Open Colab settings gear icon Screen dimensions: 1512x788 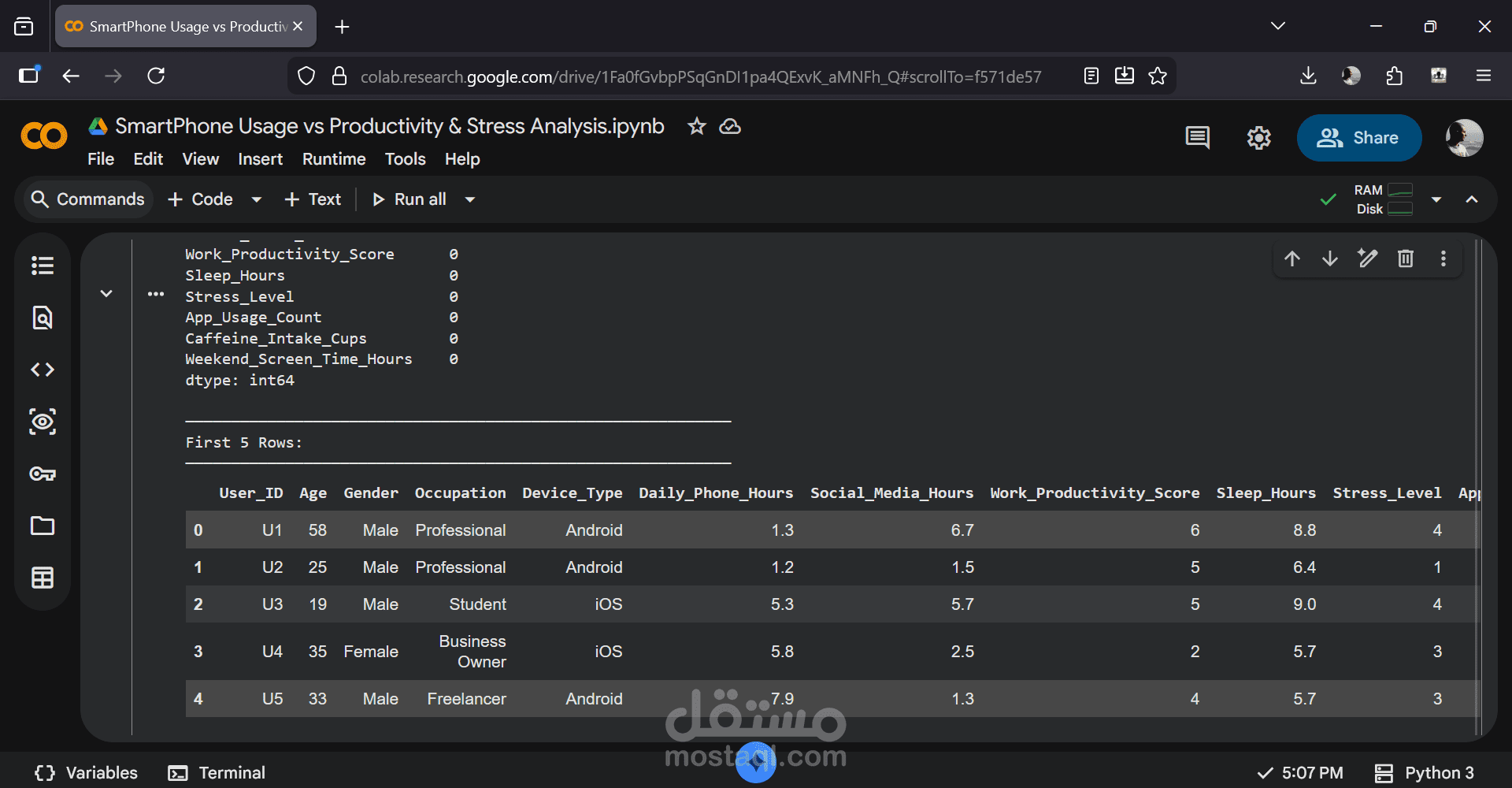pos(1258,138)
